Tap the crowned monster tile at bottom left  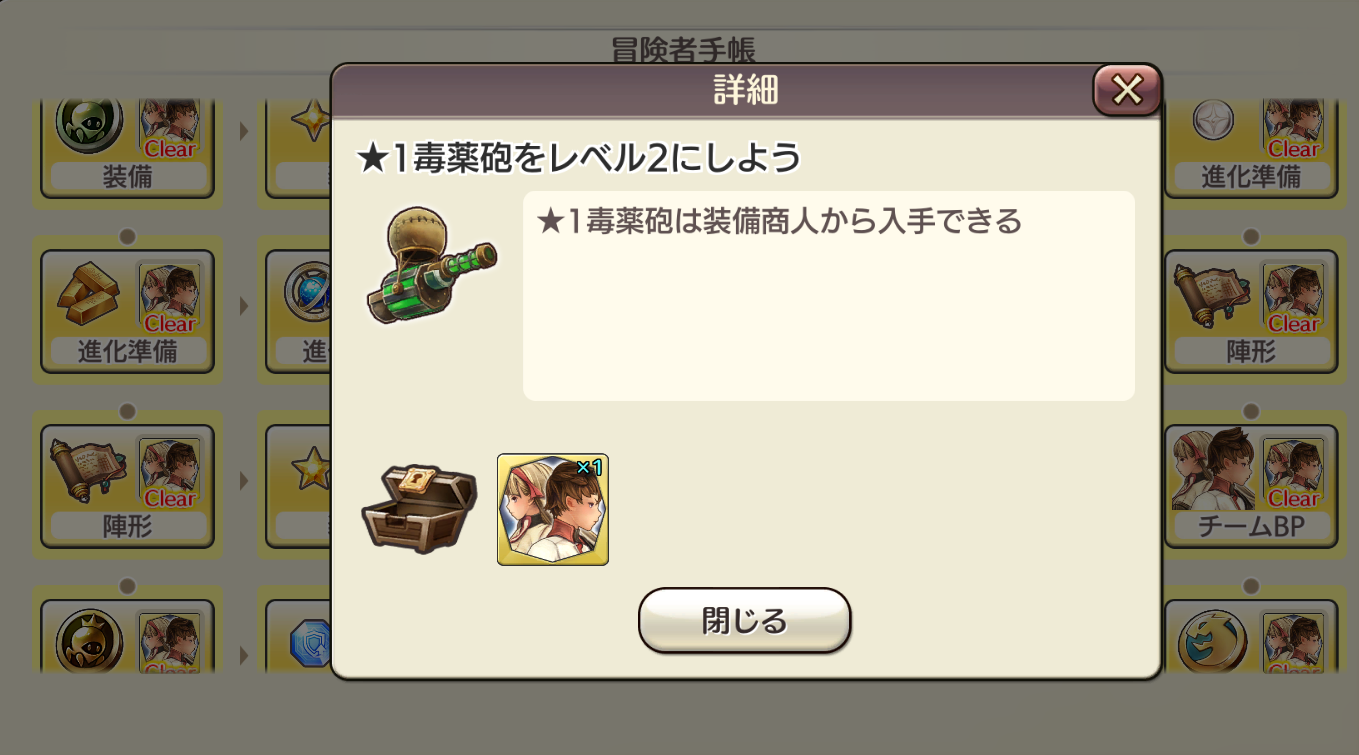[127, 636]
